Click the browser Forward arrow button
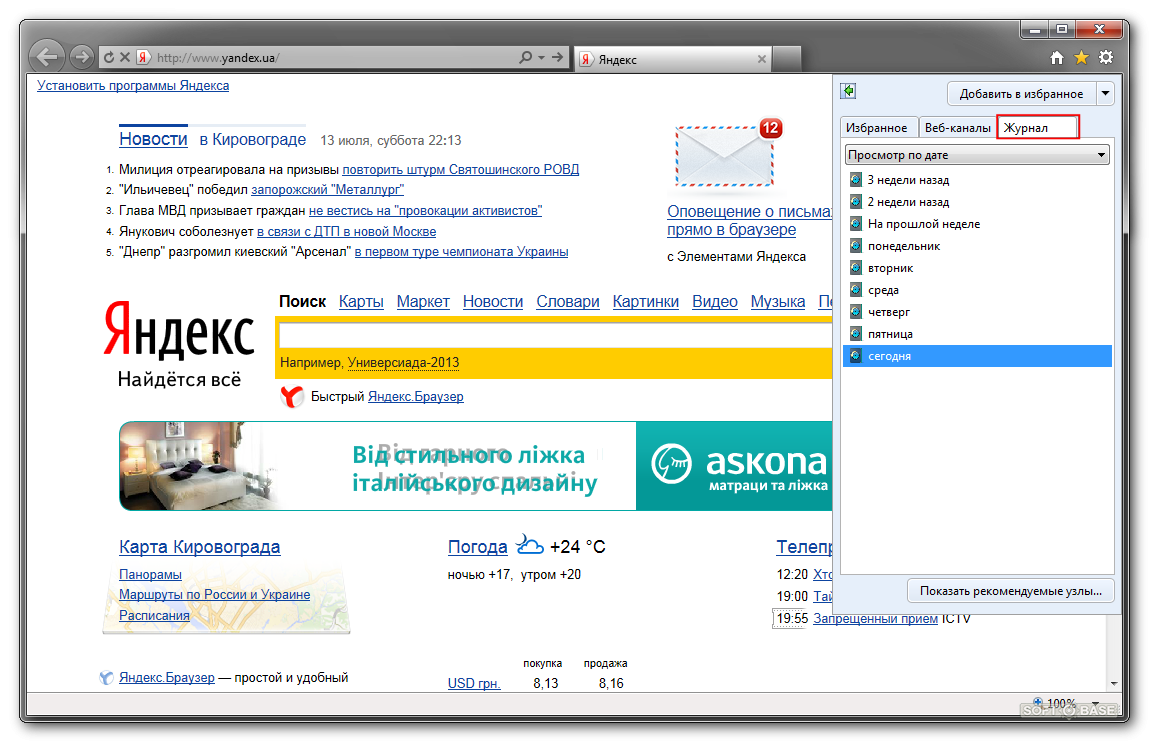Image resolution: width=1149 pixels, height=742 pixels. pos(82,57)
